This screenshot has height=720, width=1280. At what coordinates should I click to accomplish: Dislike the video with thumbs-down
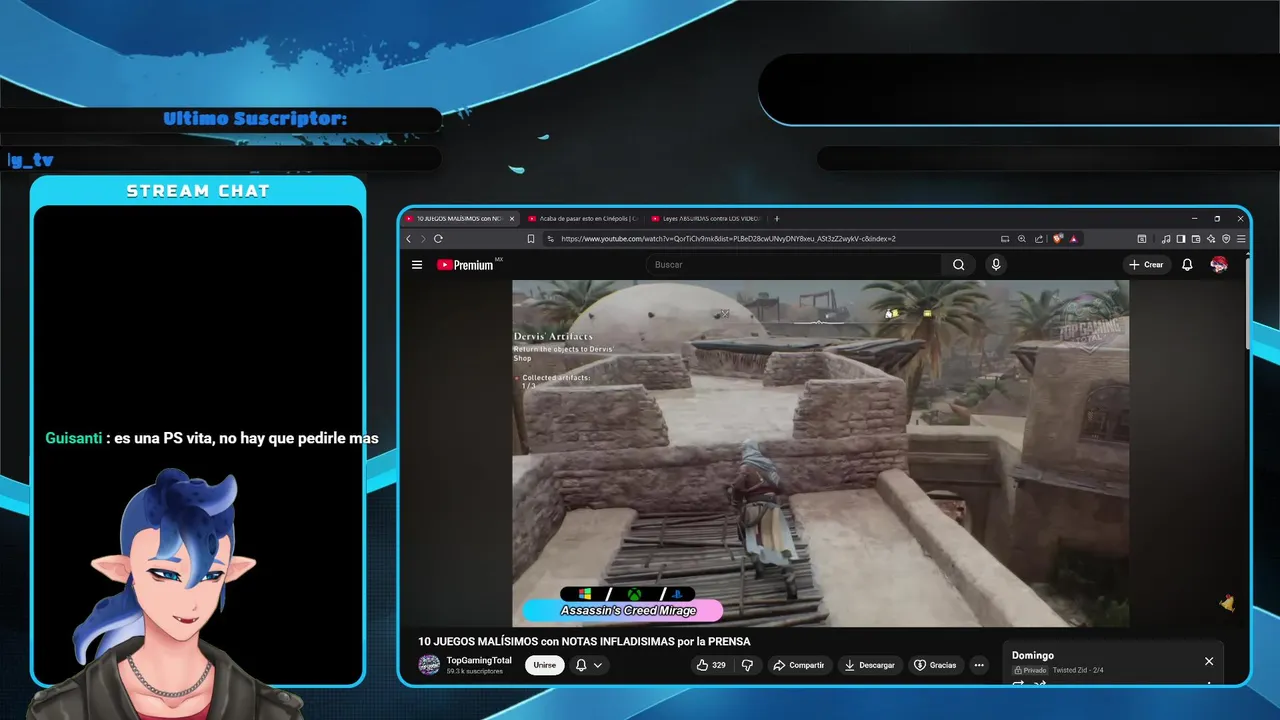(x=746, y=665)
